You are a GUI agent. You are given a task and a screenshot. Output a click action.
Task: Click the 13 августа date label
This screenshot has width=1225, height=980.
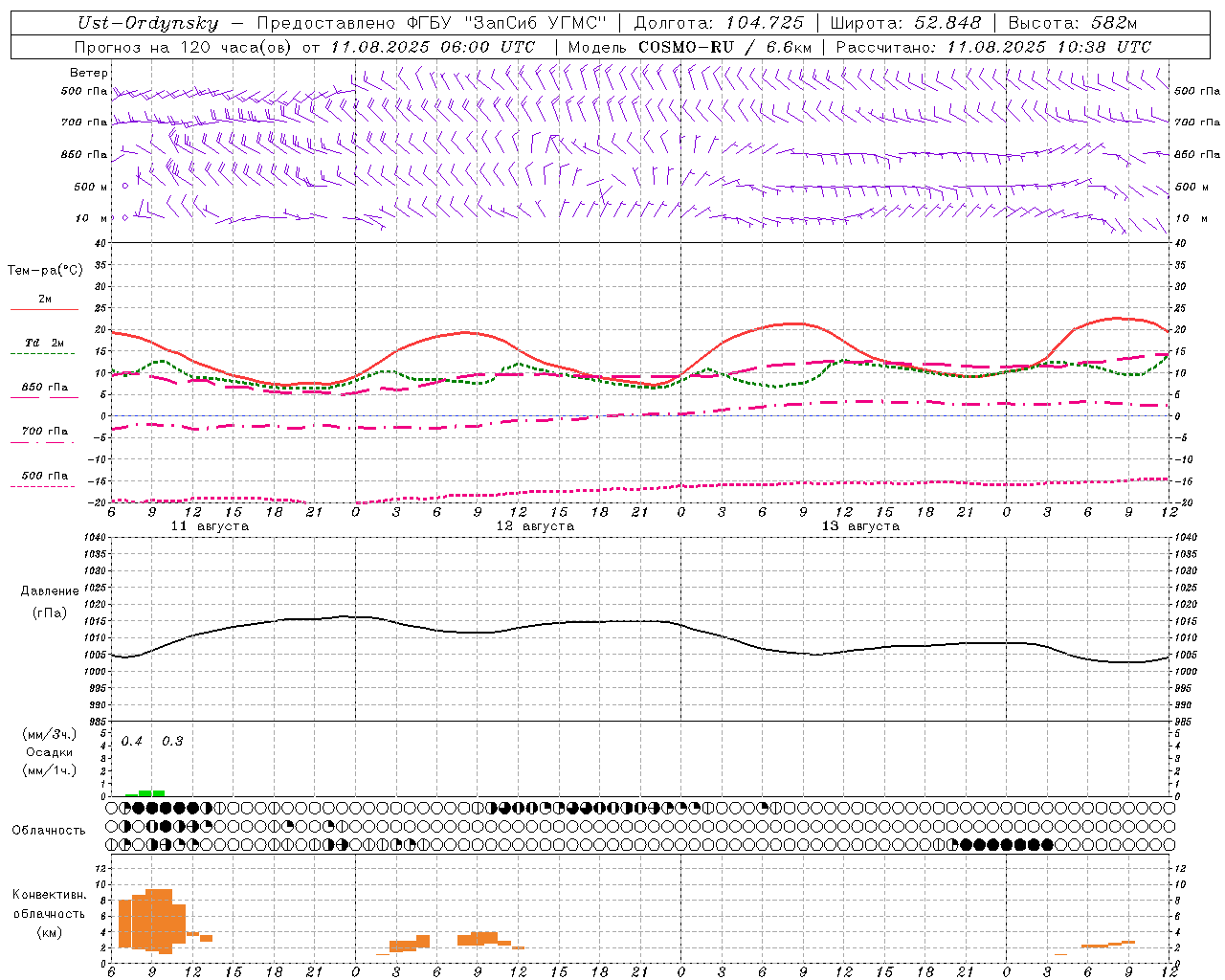[860, 526]
